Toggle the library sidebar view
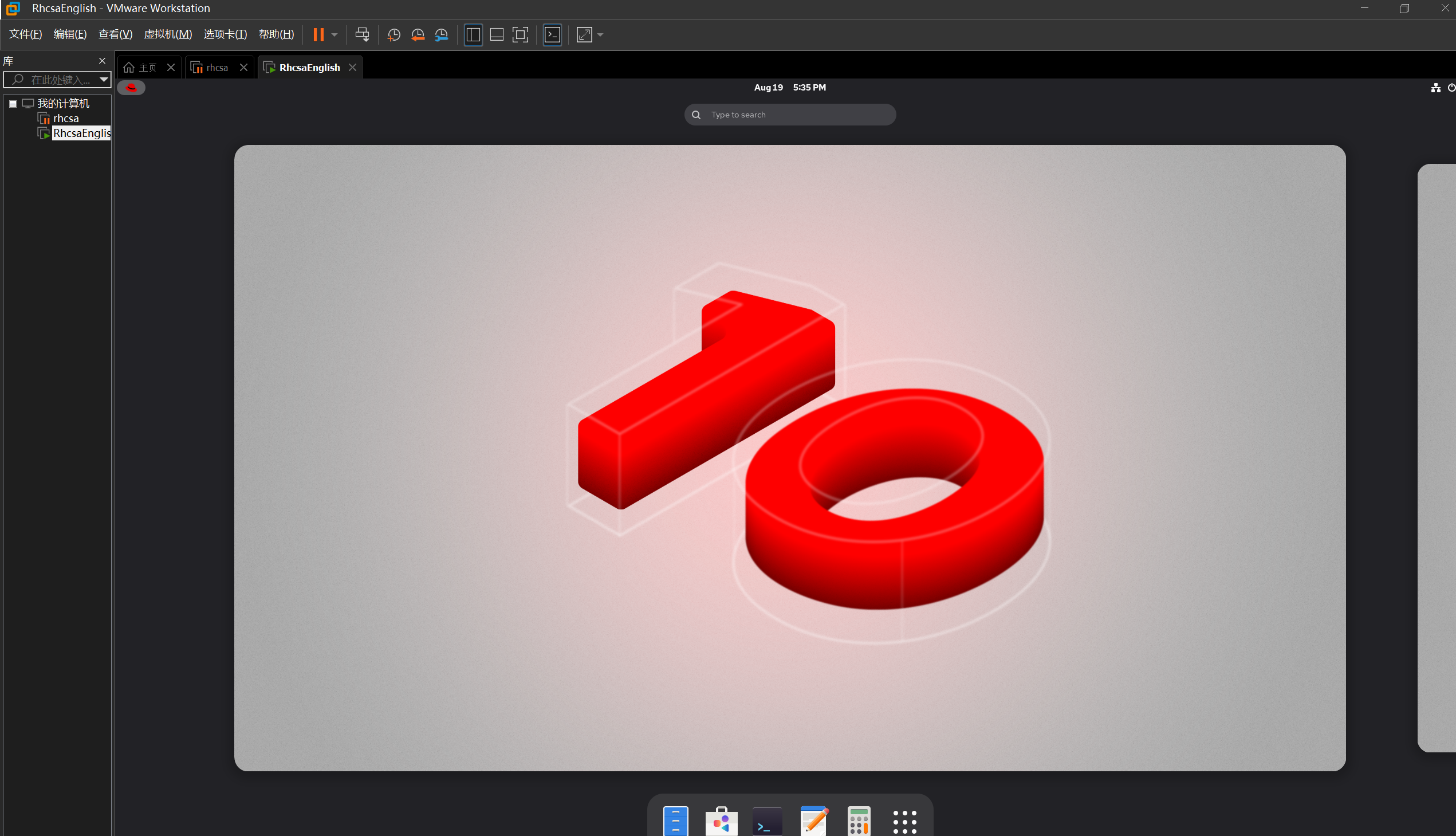1456x836 pixels. [473, 34]
